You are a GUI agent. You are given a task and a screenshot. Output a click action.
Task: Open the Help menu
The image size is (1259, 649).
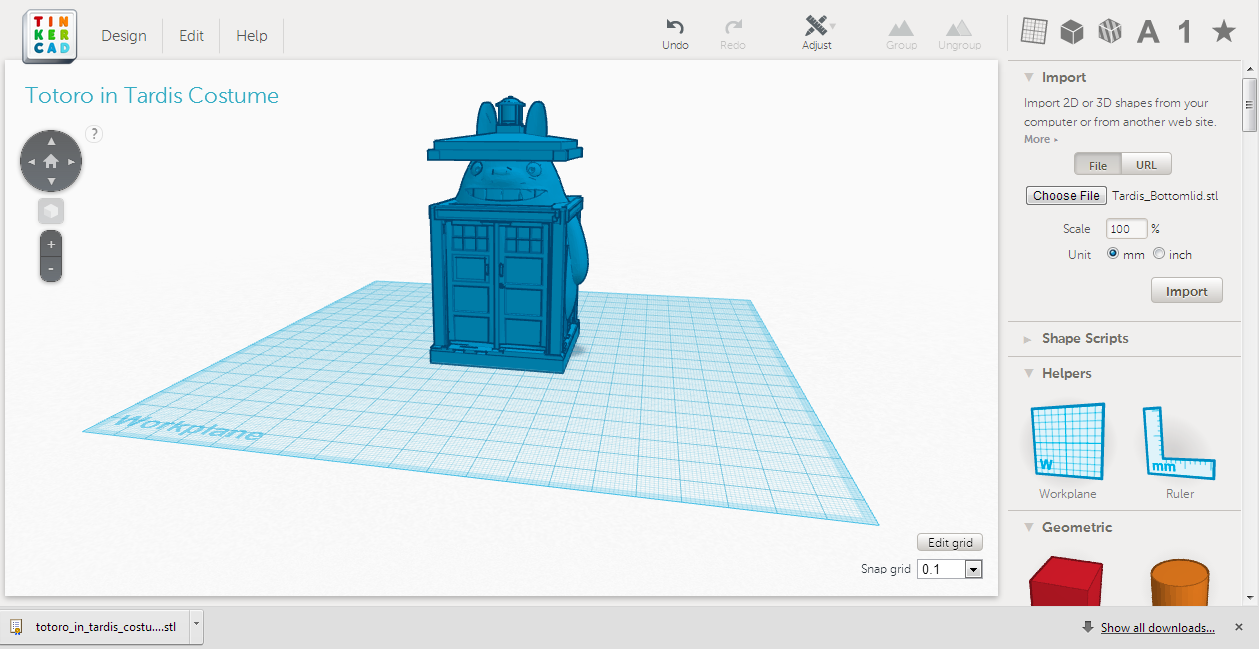pos(252,36)
